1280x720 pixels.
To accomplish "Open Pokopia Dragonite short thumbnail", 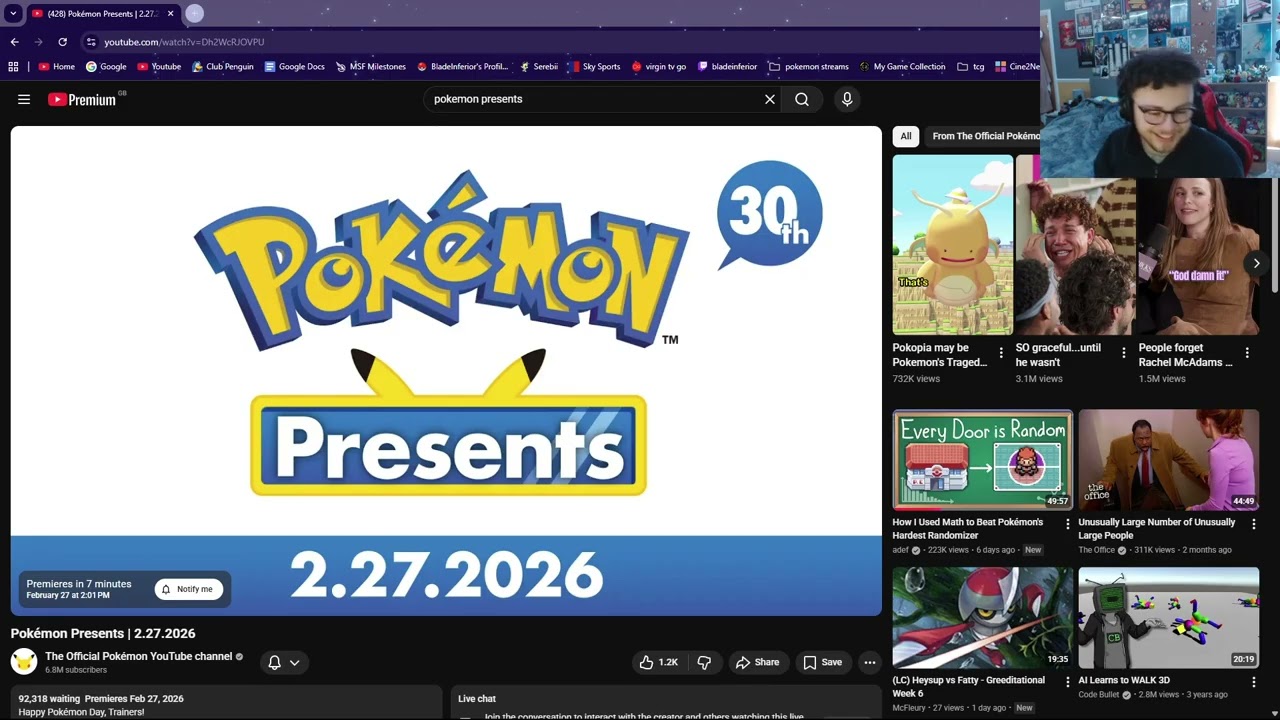I will coord(953,245).
